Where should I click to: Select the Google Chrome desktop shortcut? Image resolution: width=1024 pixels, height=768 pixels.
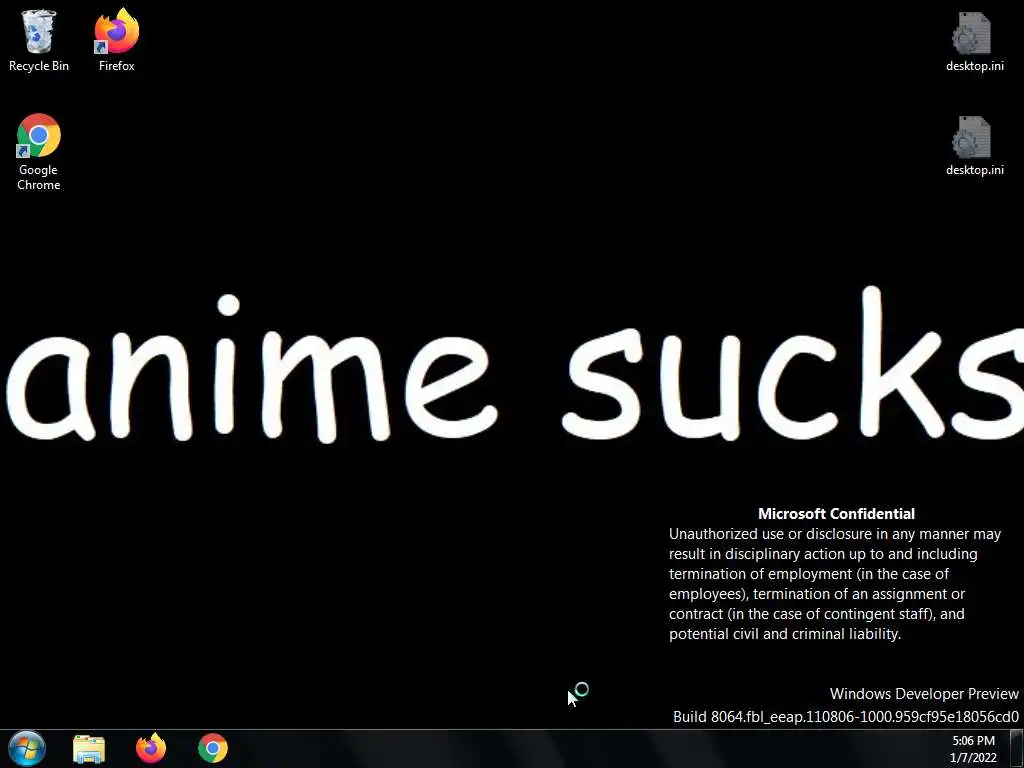39,135
